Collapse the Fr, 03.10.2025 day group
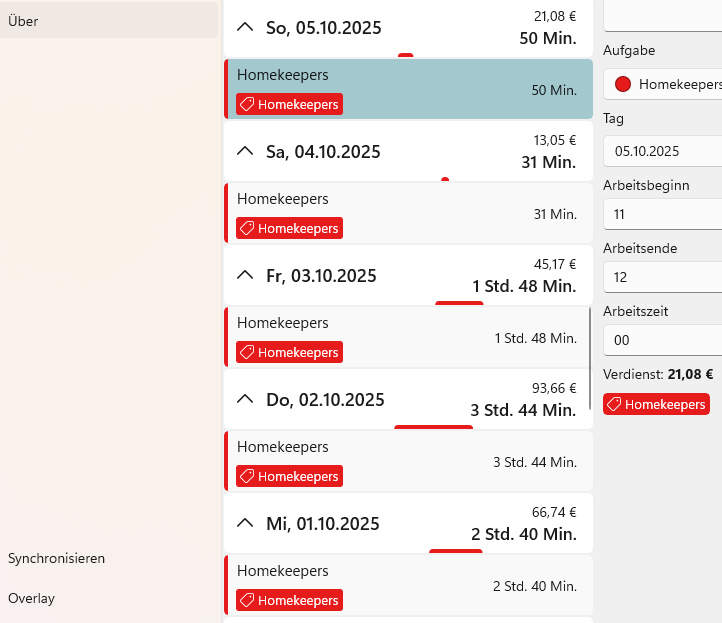Image resolution: width=722 pixels, height=623 pixels. pyautogui.click(x=245, y=276)
